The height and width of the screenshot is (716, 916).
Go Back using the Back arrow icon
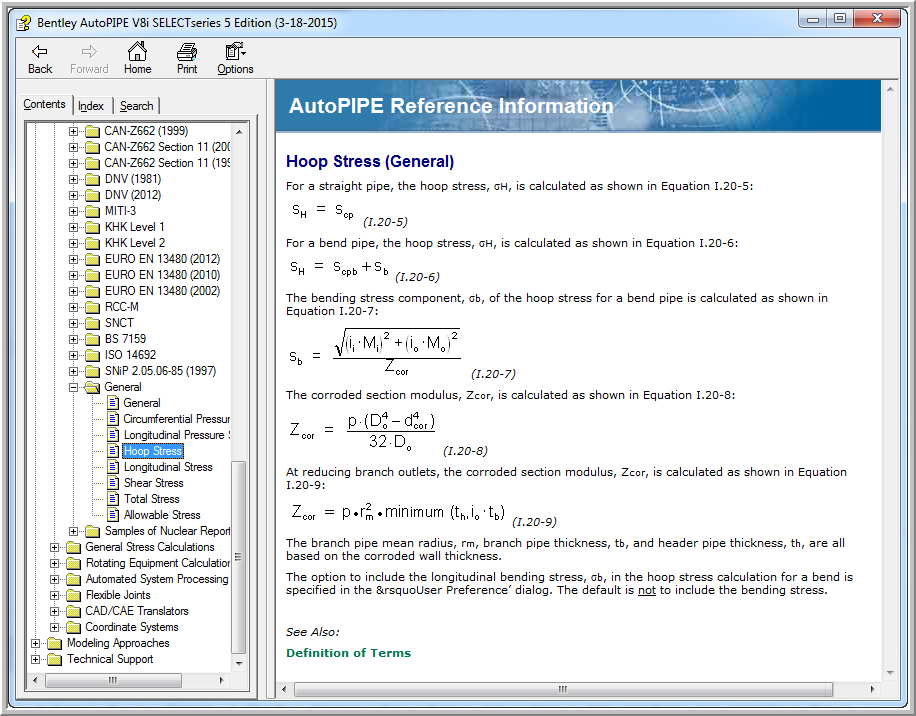pos(40,52)
